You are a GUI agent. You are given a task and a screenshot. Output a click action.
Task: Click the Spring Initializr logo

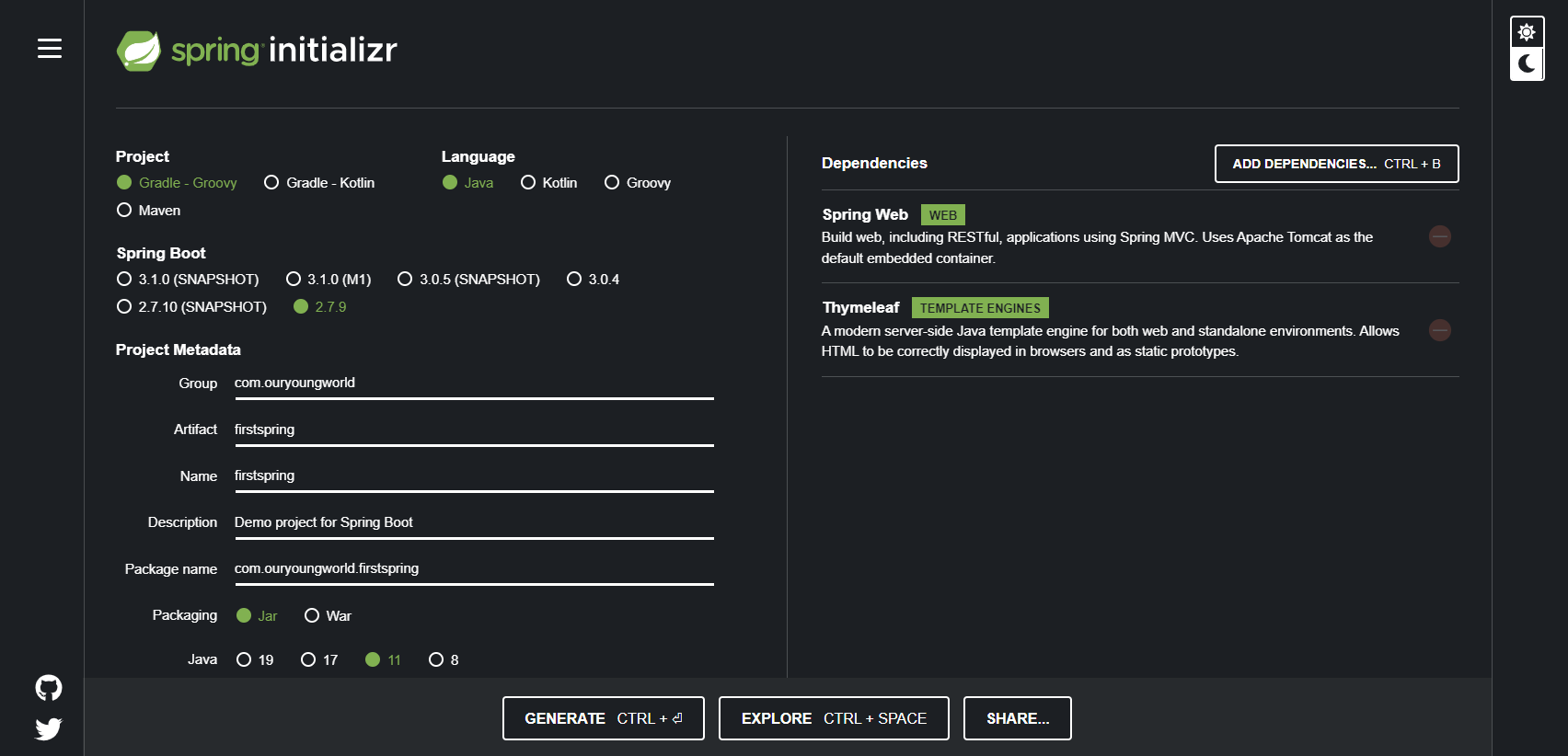pos(257,50)
